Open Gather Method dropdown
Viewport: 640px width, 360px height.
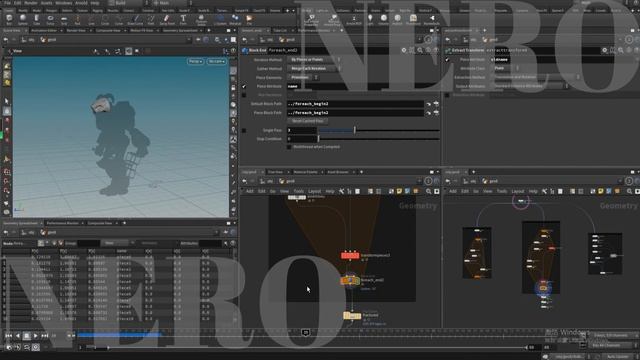click(x=314, y=69)
